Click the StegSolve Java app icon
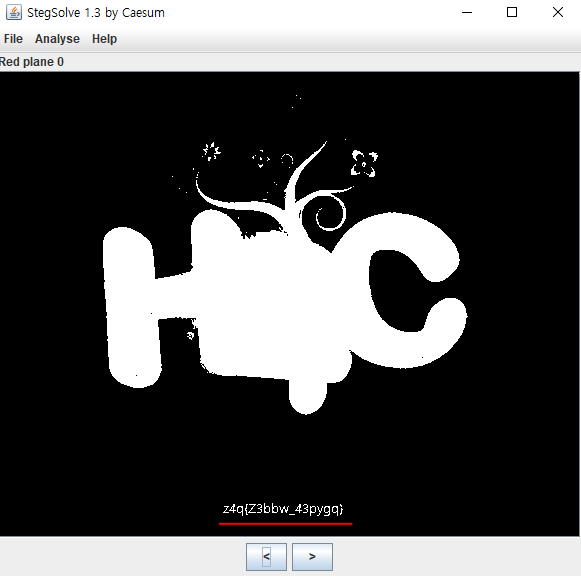 point(14,12)
